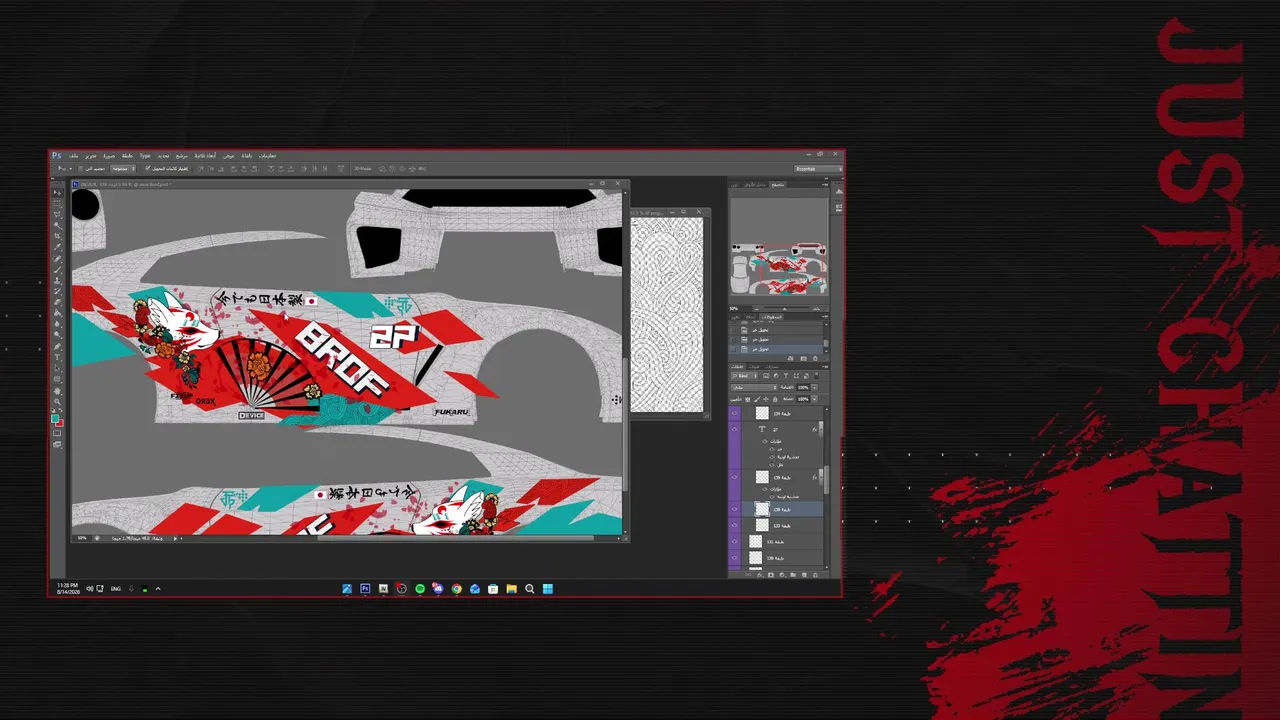Open Discord from the taskbar

pyautogui.click(x=438, y=589)
